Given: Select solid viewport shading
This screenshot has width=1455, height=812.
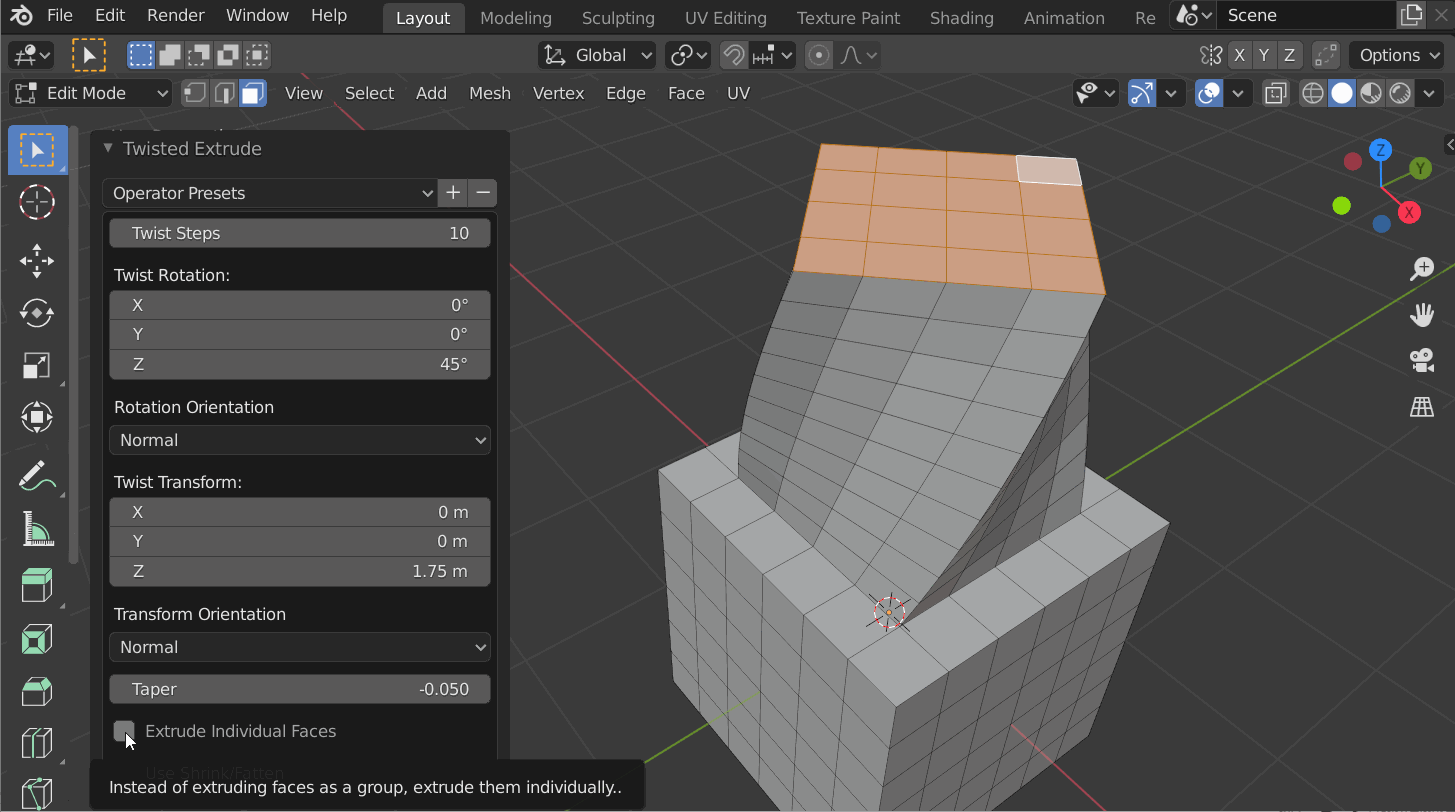Looking at the screenshot, I should click(1342, 93).
